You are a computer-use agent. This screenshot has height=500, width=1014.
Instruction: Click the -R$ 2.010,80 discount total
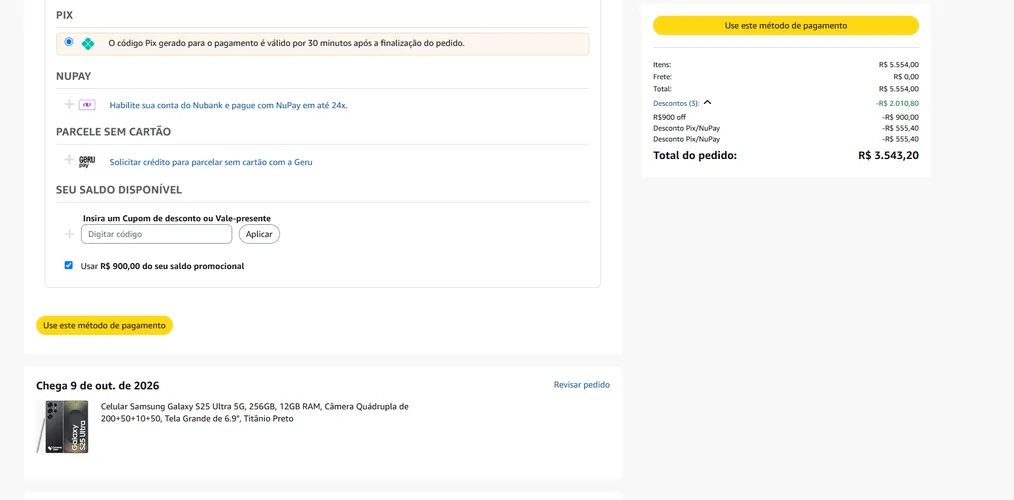(898, 103)
